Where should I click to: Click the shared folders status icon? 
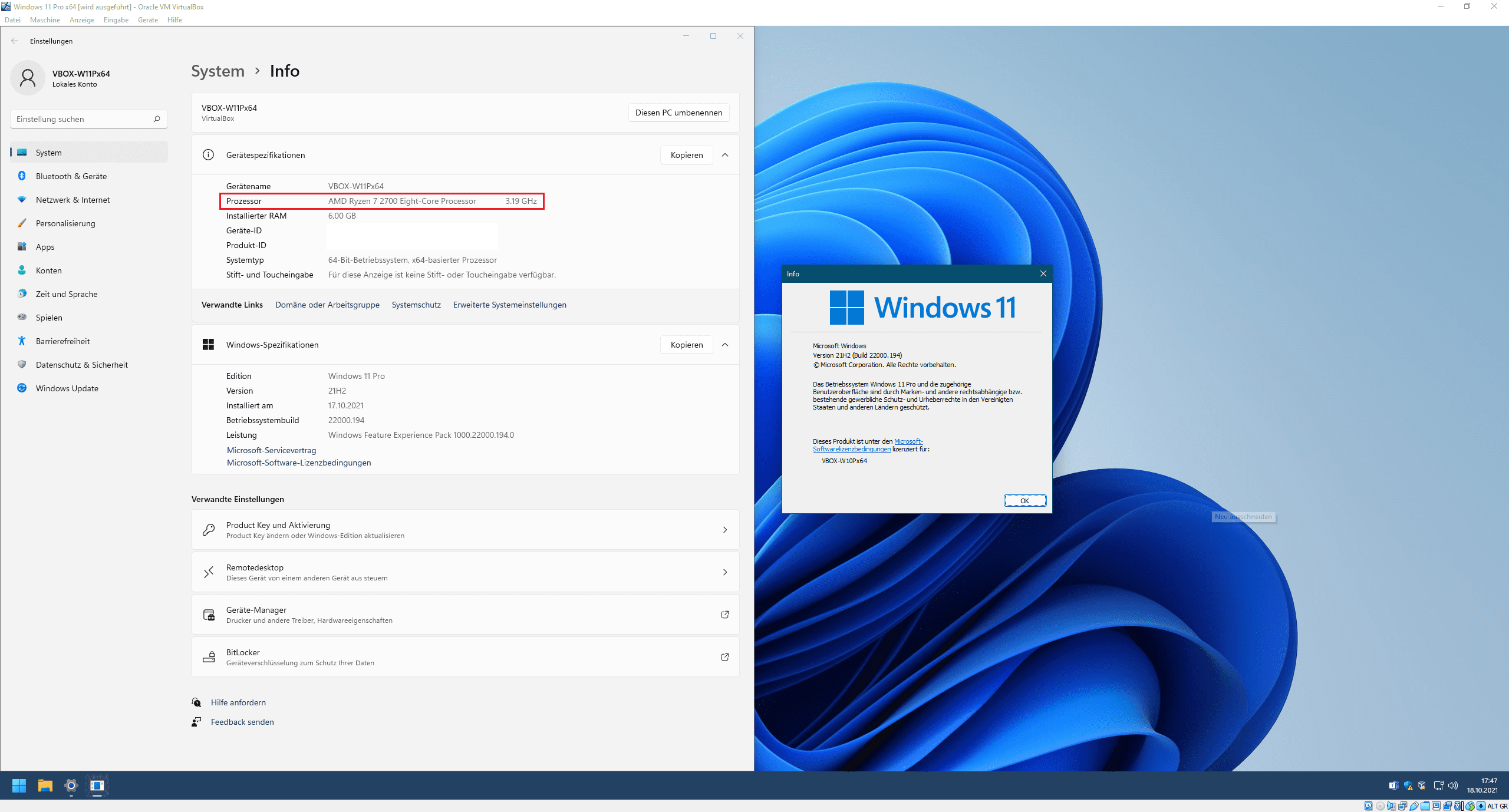(x=1425, y=806)
